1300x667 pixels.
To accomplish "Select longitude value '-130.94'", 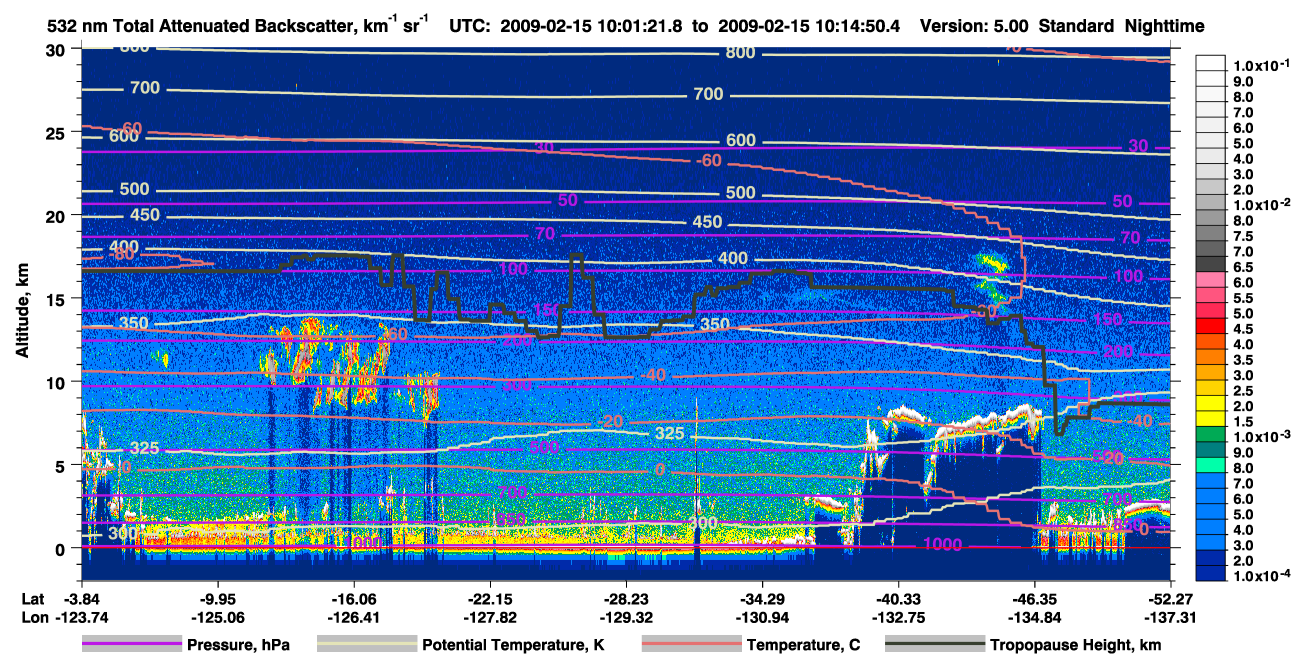I will [x=762, y=617].
